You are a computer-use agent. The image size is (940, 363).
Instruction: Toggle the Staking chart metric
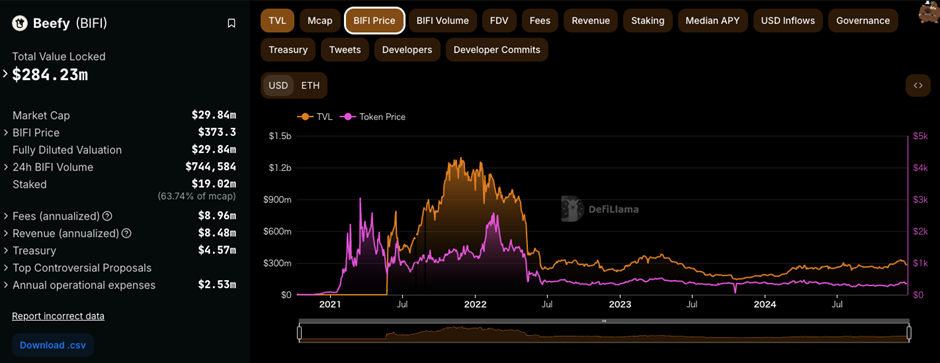coord(647,20)
